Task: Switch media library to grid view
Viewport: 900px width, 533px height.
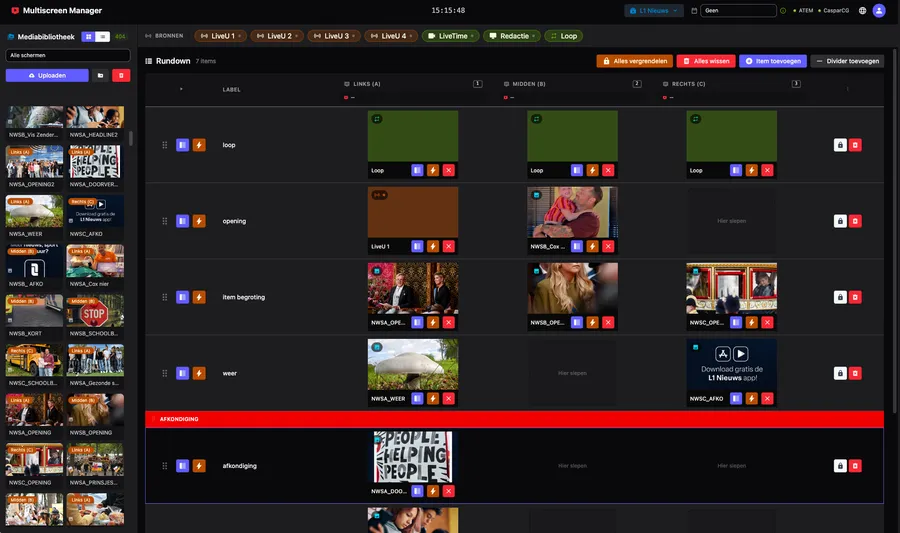Action: click(88, 37)
